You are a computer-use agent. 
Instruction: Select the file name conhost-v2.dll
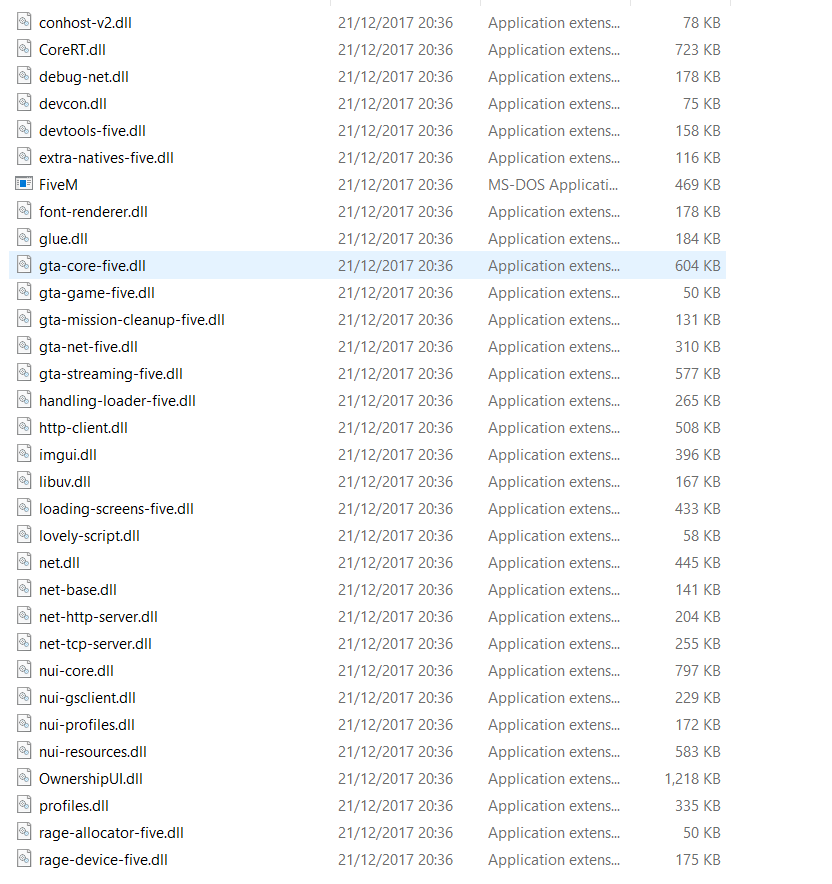point(85,23)
